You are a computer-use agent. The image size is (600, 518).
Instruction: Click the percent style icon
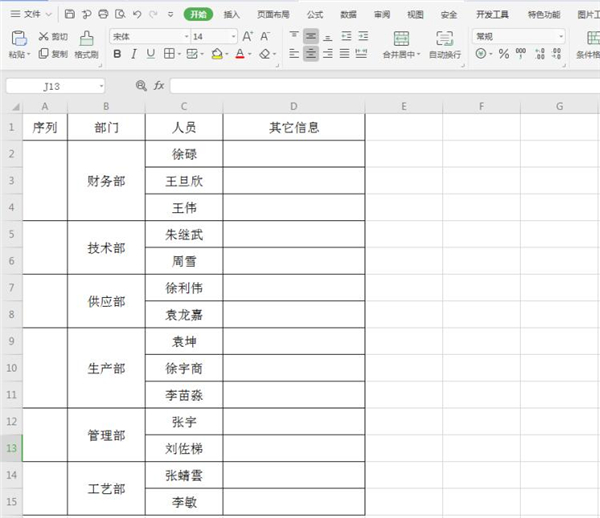pos(504,54)
